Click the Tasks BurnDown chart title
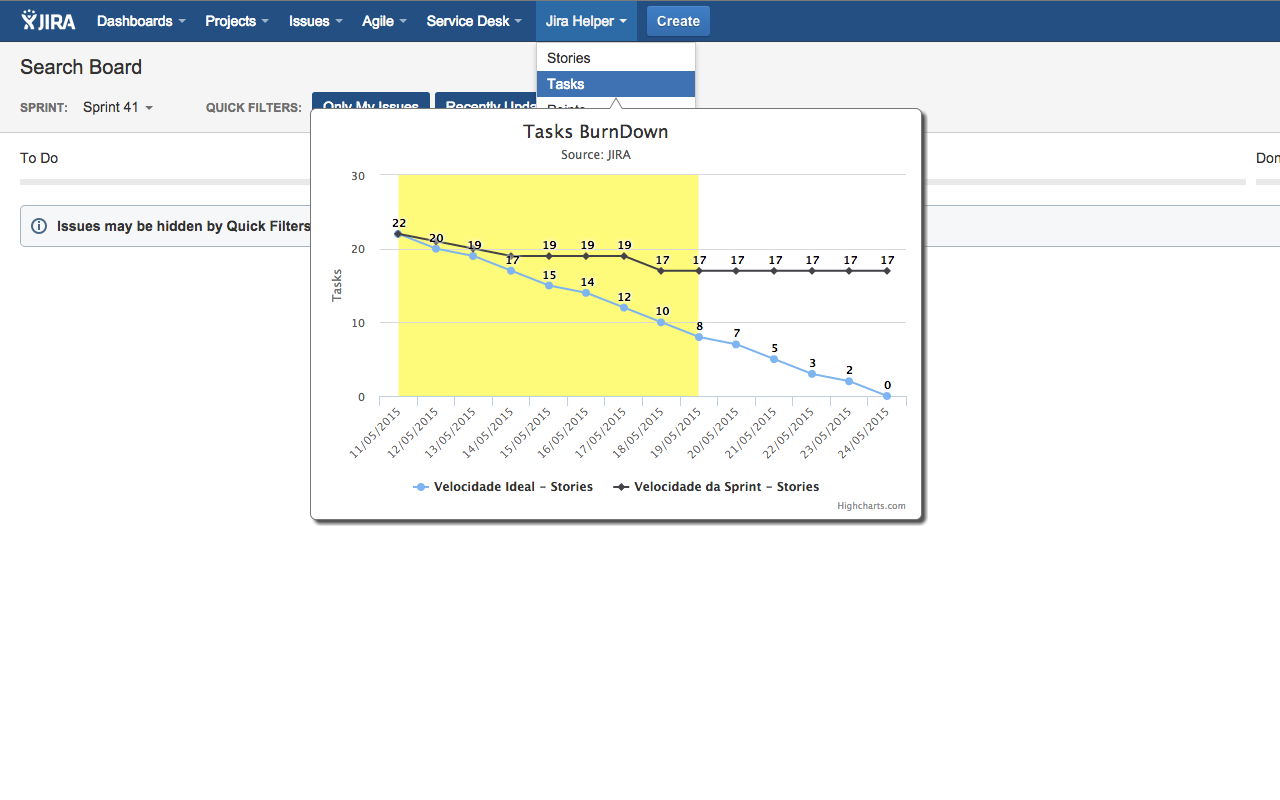Image resolution: width=1280 pixels, height=800 pixels. (596, 131)
